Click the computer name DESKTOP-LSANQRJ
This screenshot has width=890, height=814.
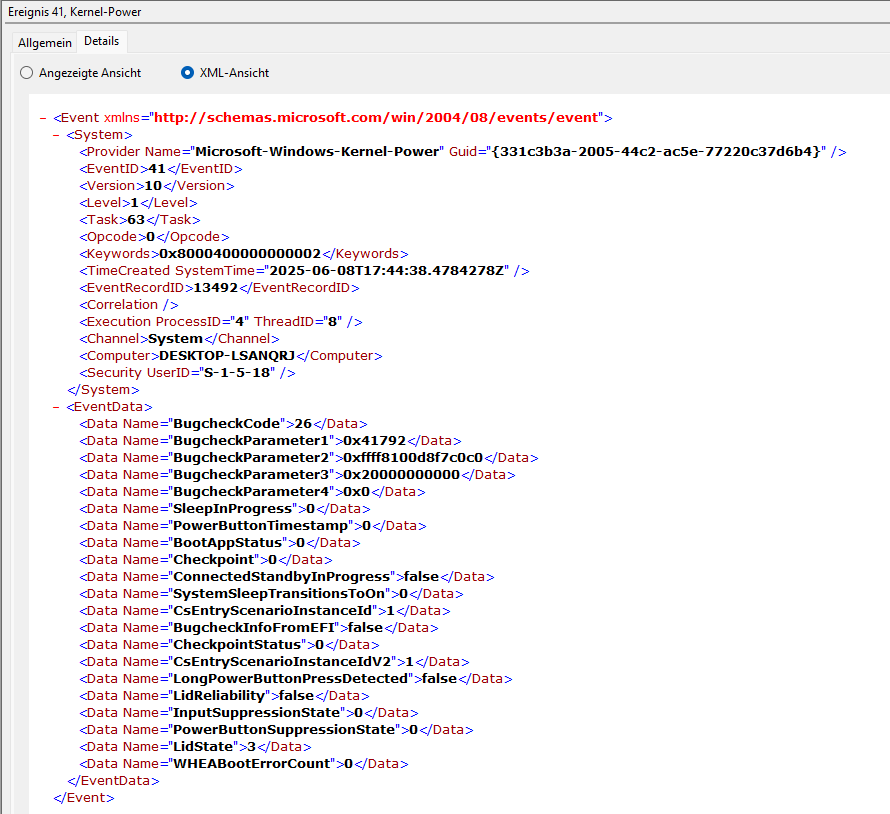pos(227,356)
